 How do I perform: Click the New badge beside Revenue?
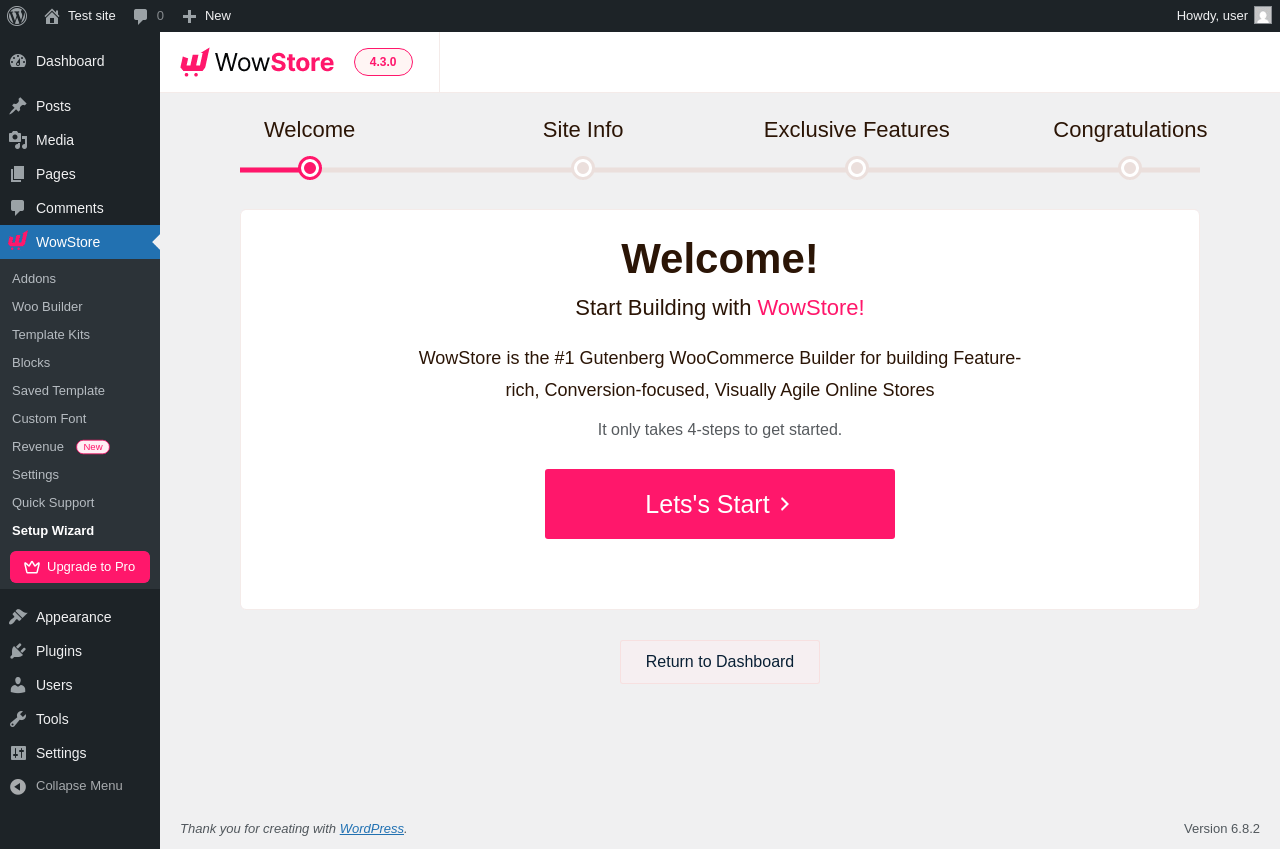pos(93,447)
